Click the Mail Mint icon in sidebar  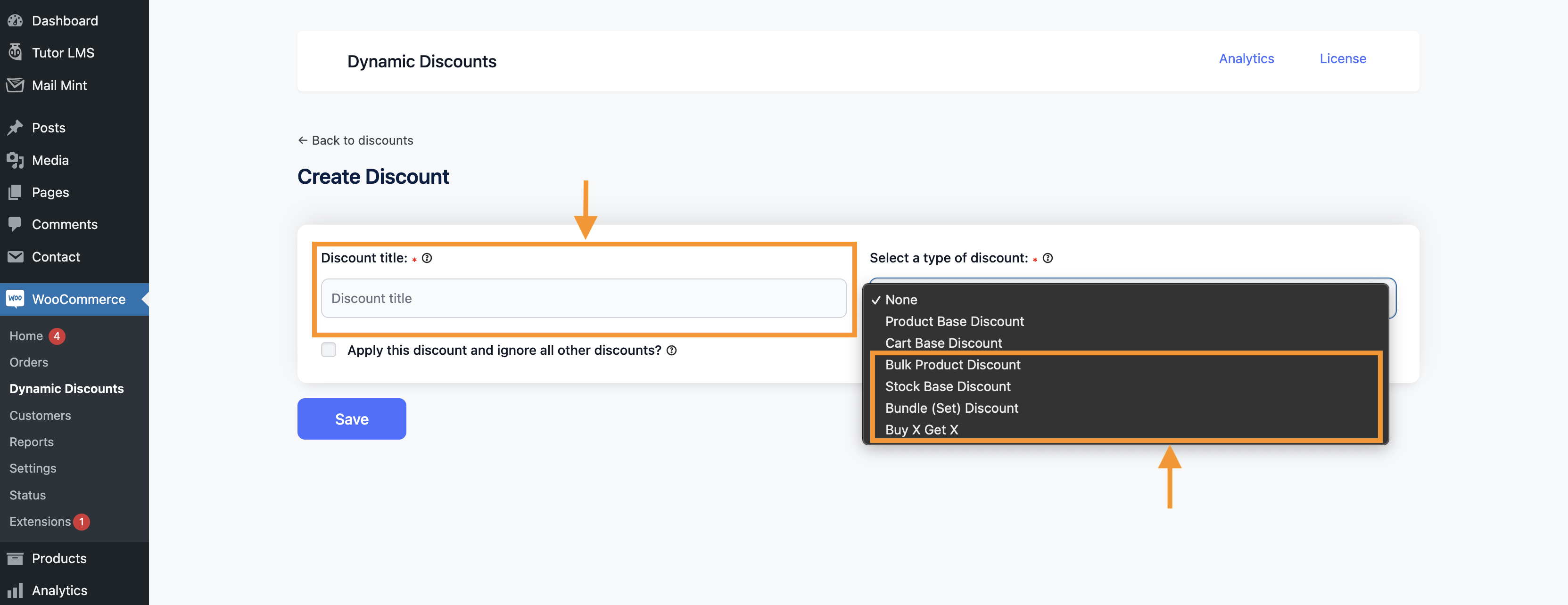point(14,85)
